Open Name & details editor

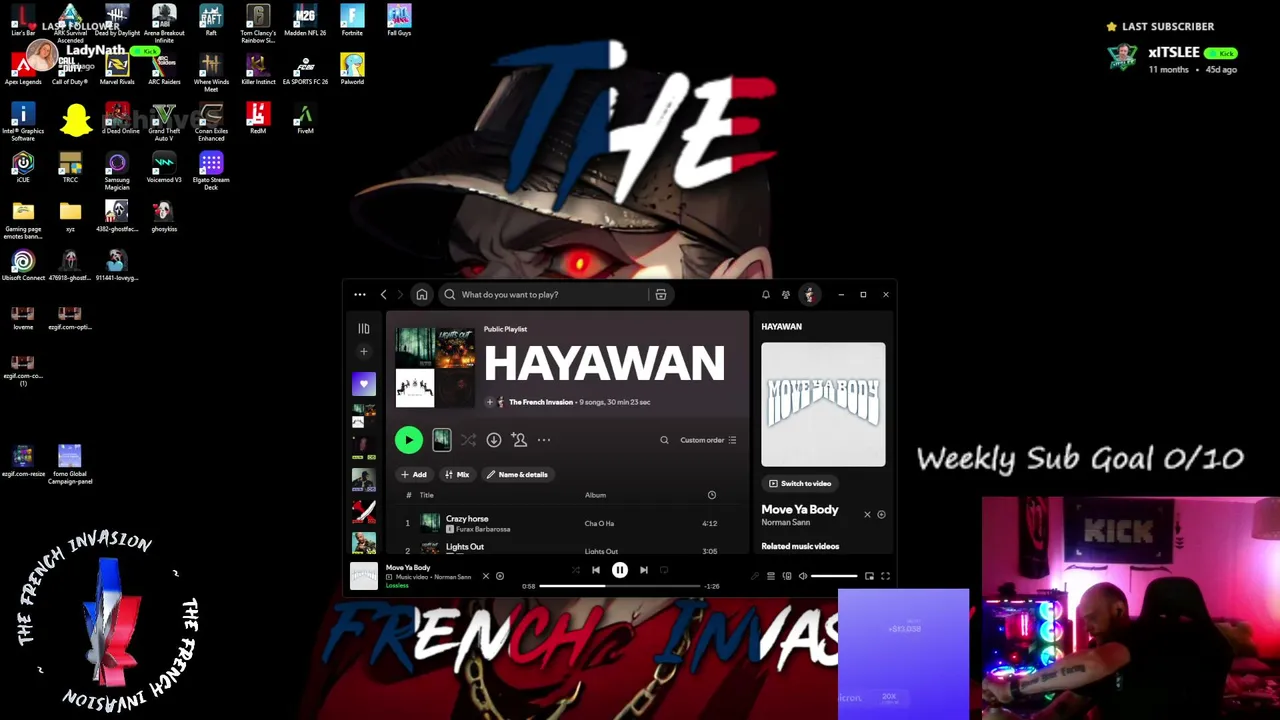tap(517, 475)
